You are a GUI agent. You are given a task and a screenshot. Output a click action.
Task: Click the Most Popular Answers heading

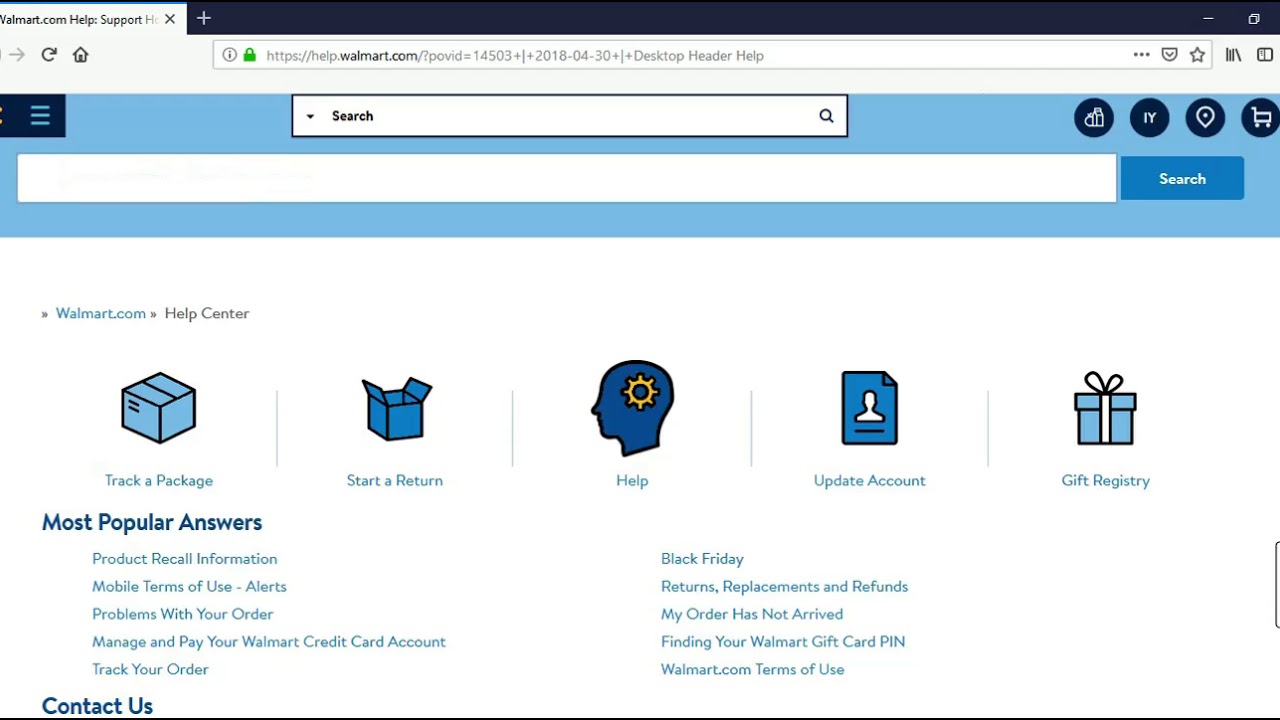[152, 522]
